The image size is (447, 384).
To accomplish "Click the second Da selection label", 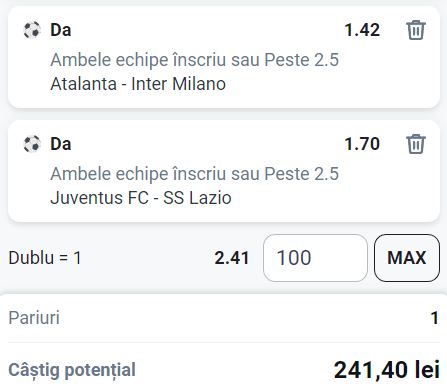I will pos(61,144).
